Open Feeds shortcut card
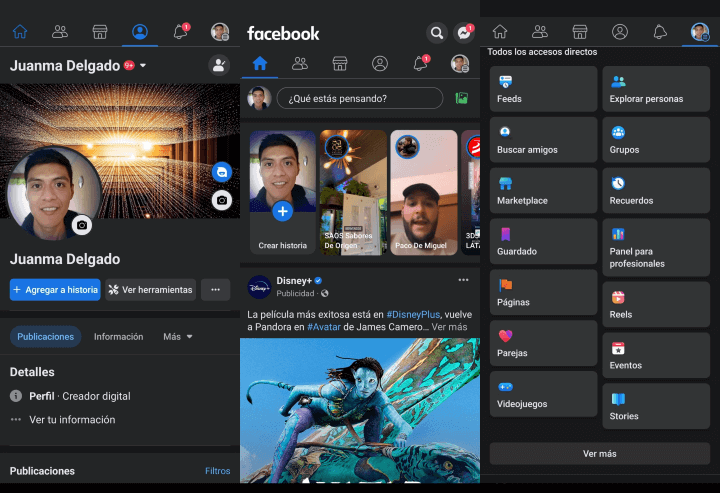 pos(543,89)
